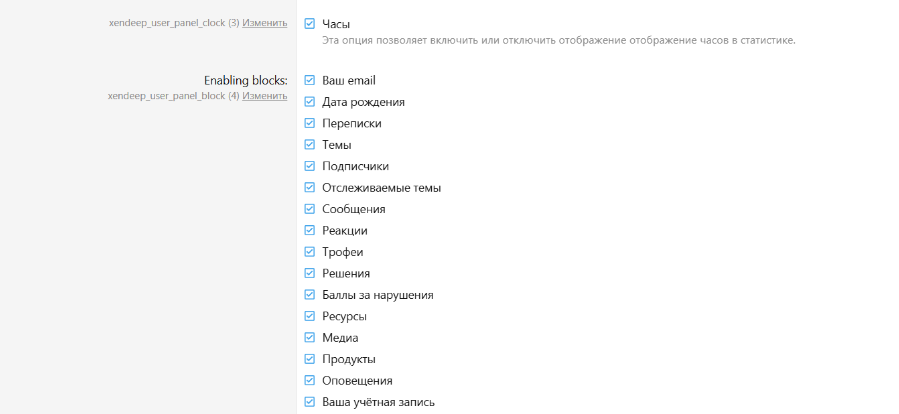Disable the Реакции checkbox
899x414 pixels.
pyautogui.click(x=310, y=230)
